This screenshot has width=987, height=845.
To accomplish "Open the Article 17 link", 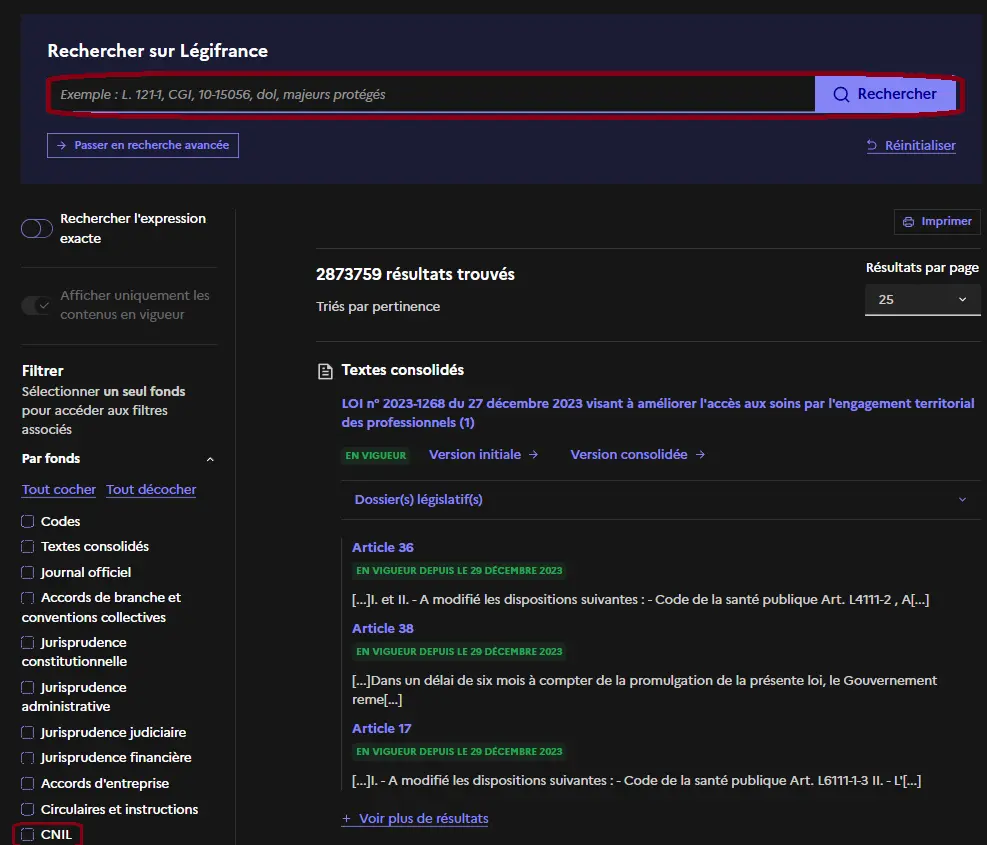I will pos(381,729).
